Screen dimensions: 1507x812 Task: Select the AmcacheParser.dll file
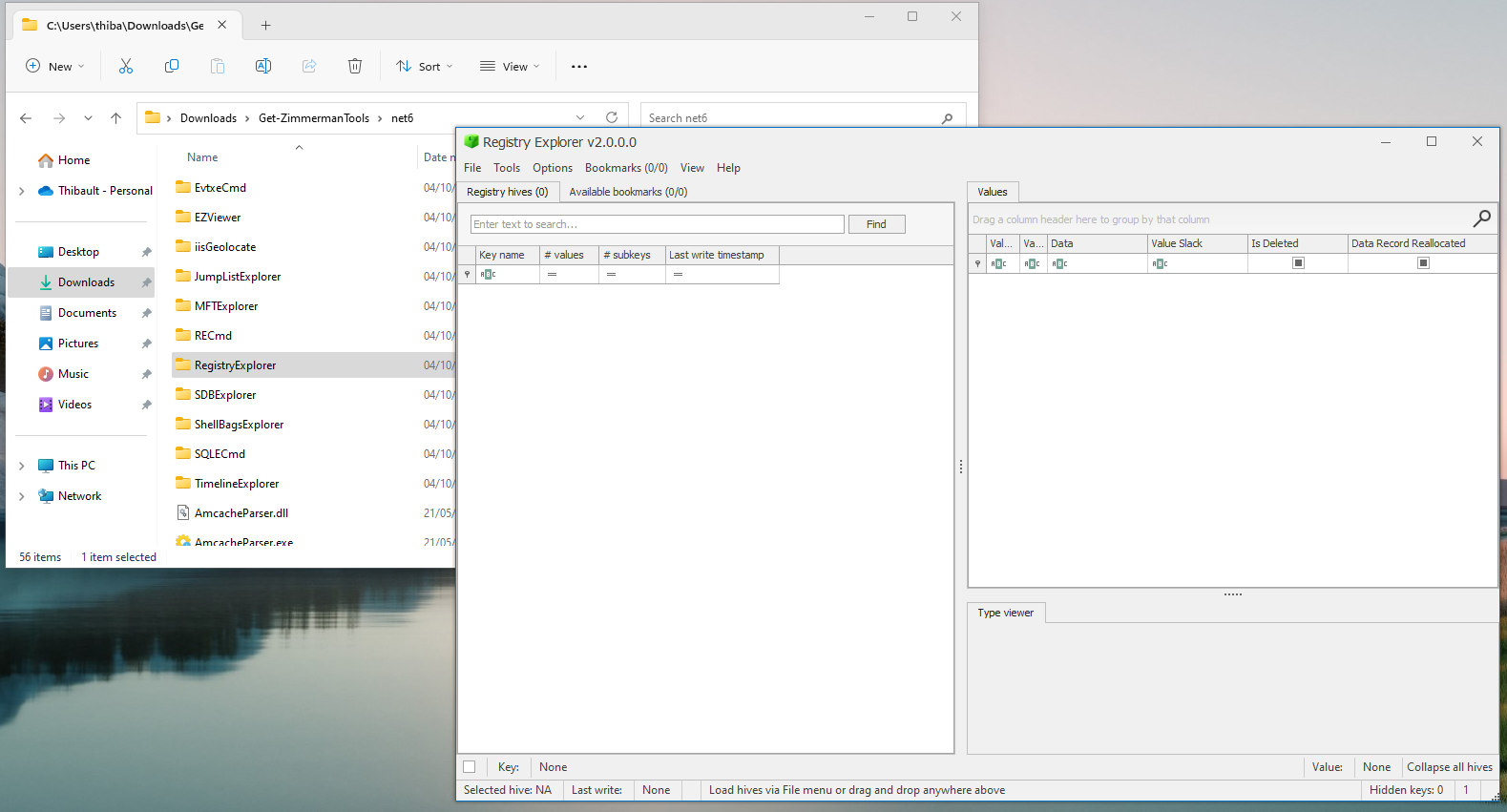[x=241, y=513]
